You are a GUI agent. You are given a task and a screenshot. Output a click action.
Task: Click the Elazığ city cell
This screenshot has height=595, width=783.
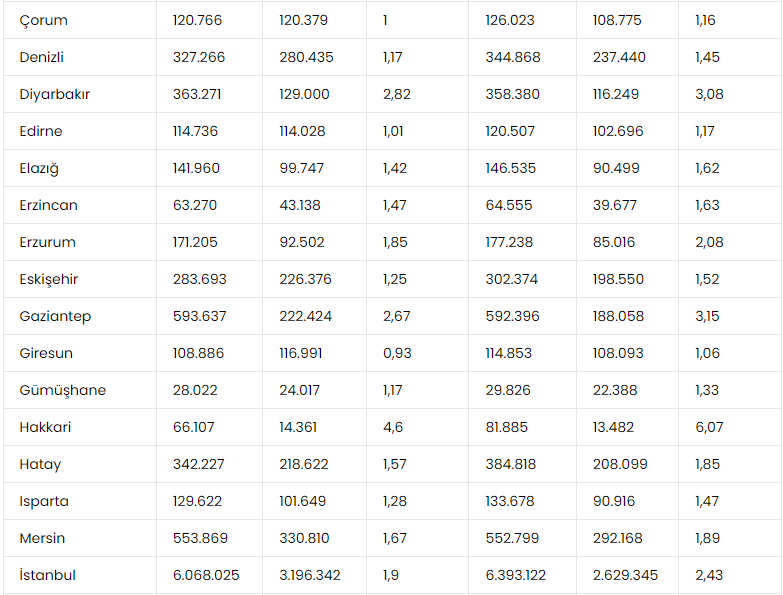pos(40,168)
